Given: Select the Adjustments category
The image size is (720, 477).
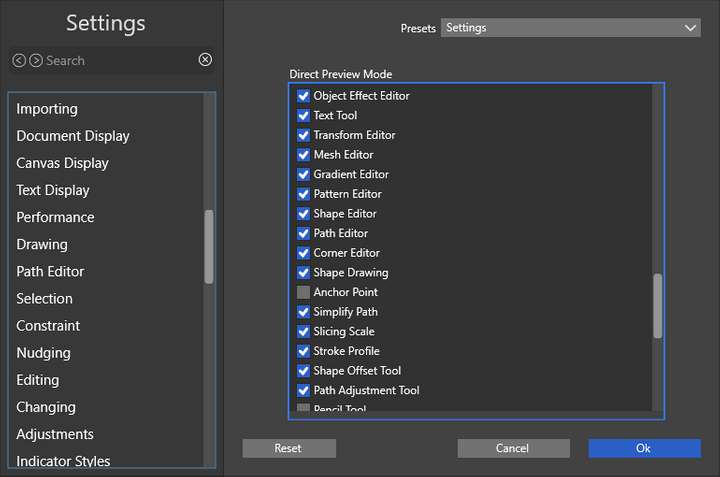Looking at the screenshot, I should [55, 434].
